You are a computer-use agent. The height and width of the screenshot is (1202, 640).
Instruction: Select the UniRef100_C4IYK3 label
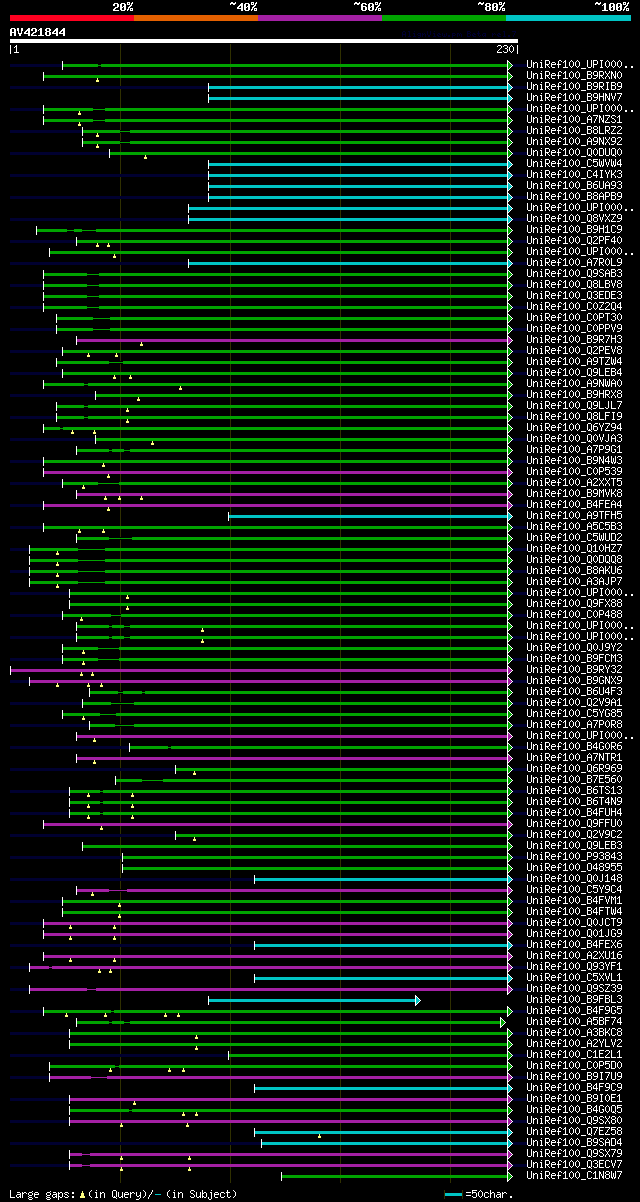click(x=575, y=174)
